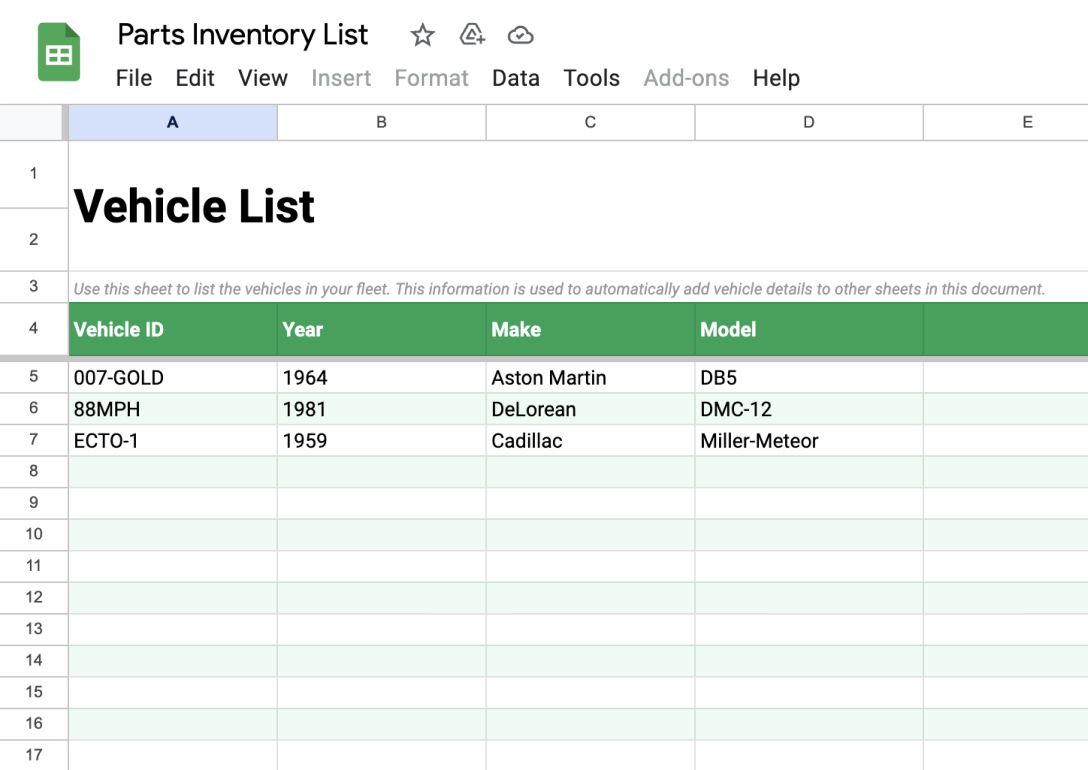Star the Parts Inventory List document

click(422, 35)
